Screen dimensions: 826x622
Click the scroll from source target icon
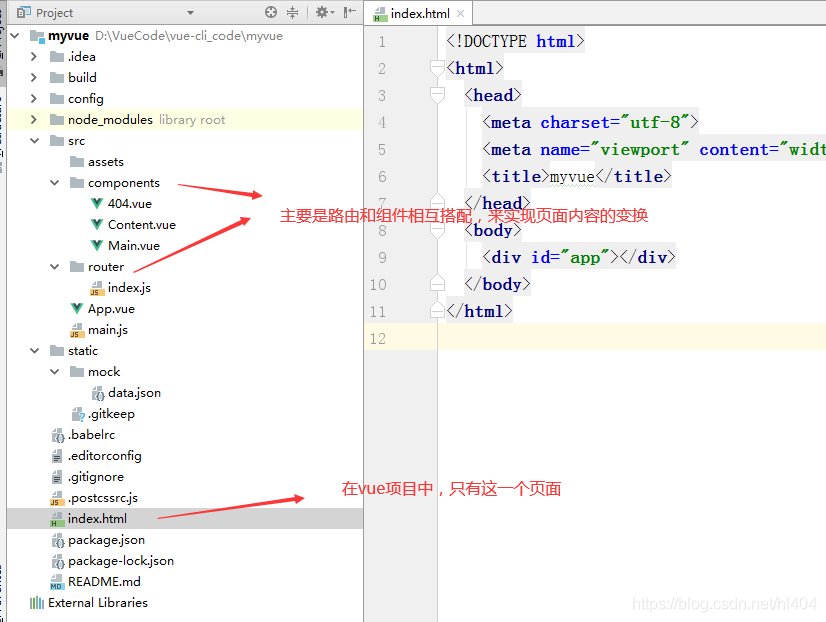tap(271, 12)
